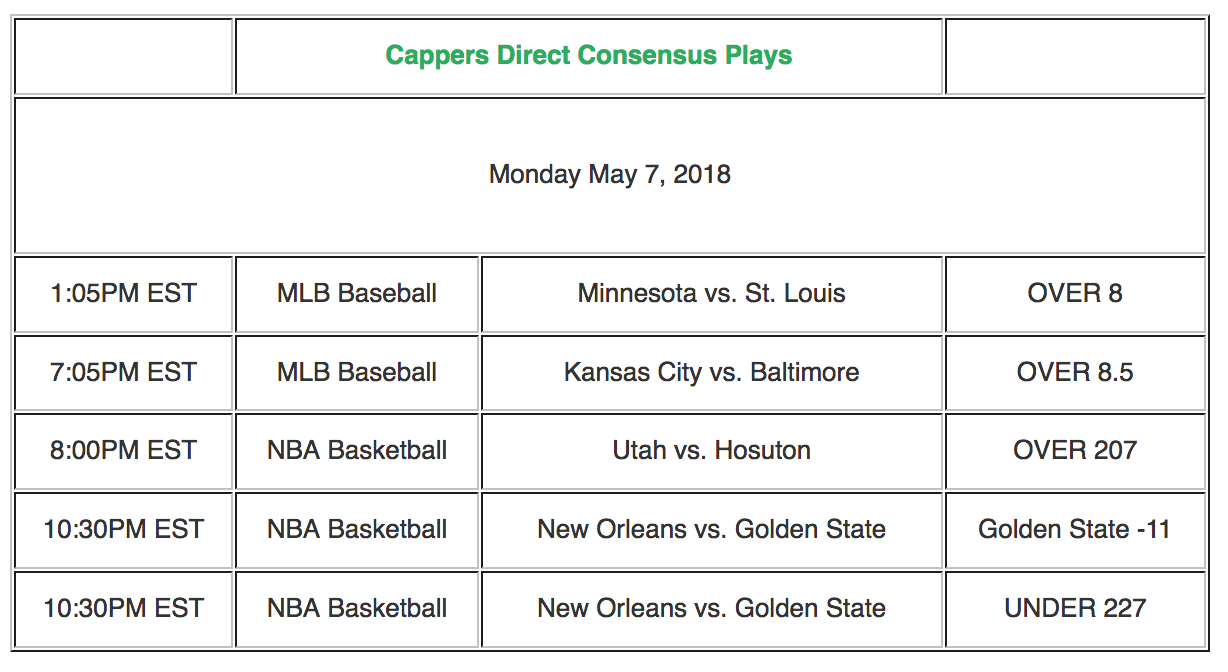Click the OVER 8.5 pick

[1075, 373]
